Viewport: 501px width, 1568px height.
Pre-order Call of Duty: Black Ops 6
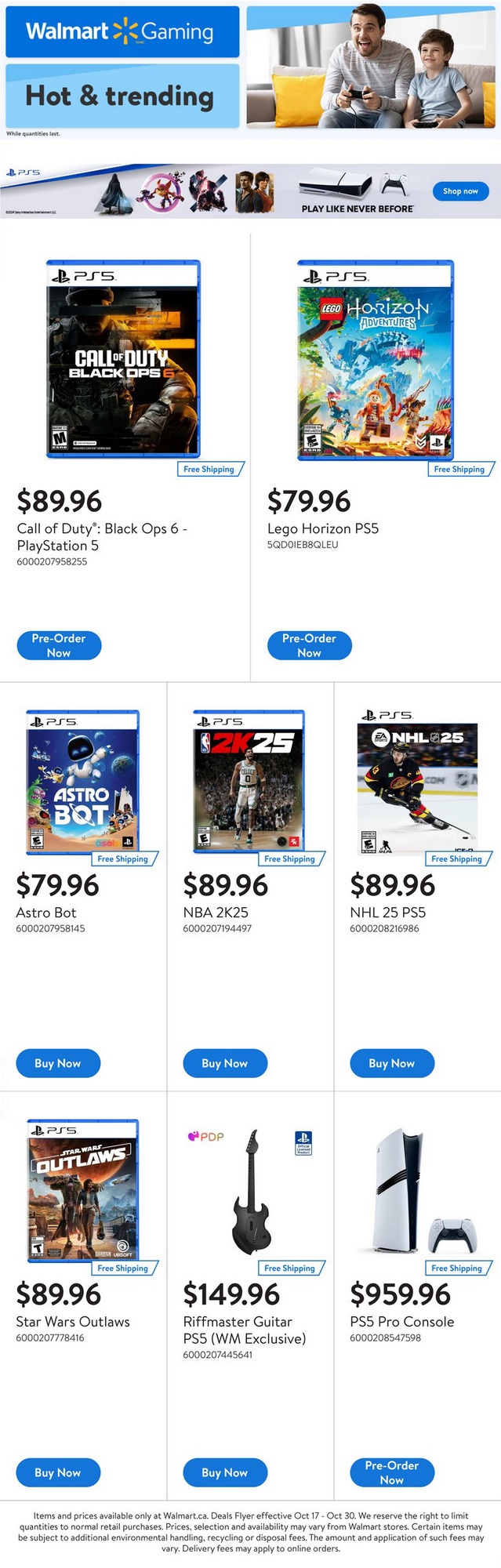tap(59, 645)
